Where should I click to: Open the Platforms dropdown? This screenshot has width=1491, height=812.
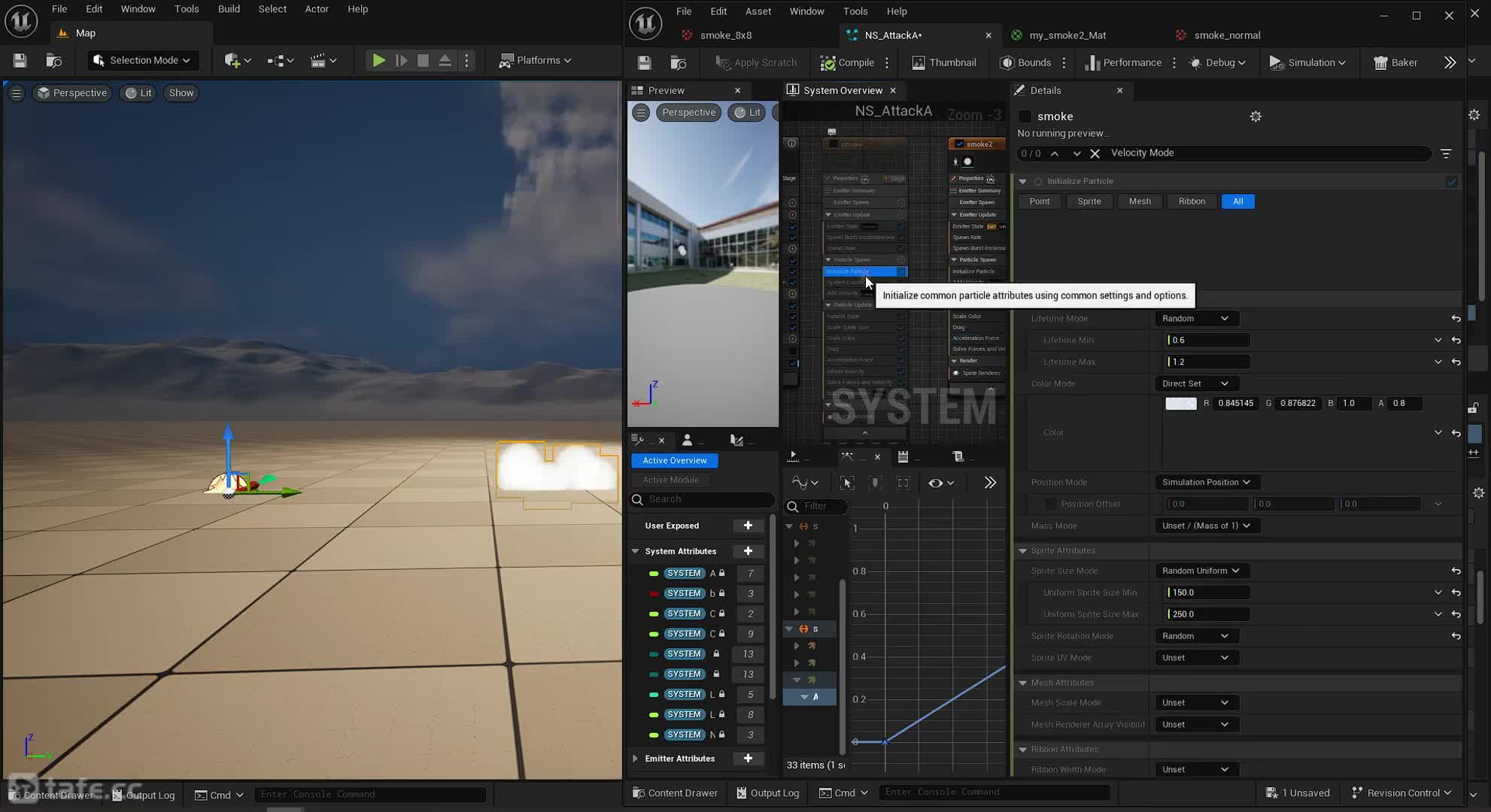[x=536, y=60]
